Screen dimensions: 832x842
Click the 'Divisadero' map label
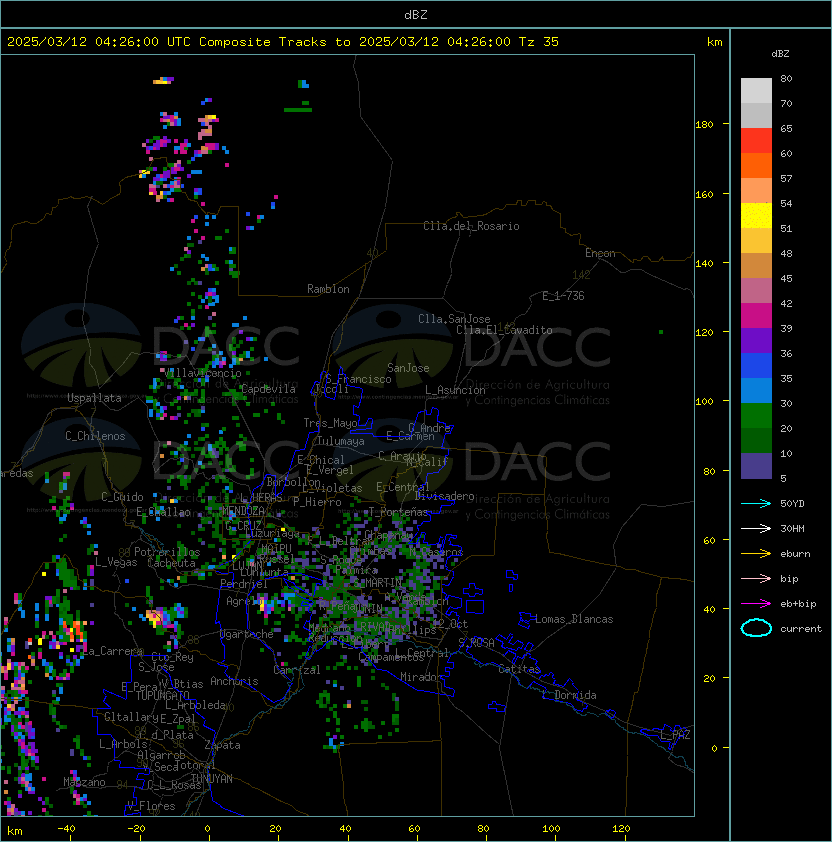[445, 496]
